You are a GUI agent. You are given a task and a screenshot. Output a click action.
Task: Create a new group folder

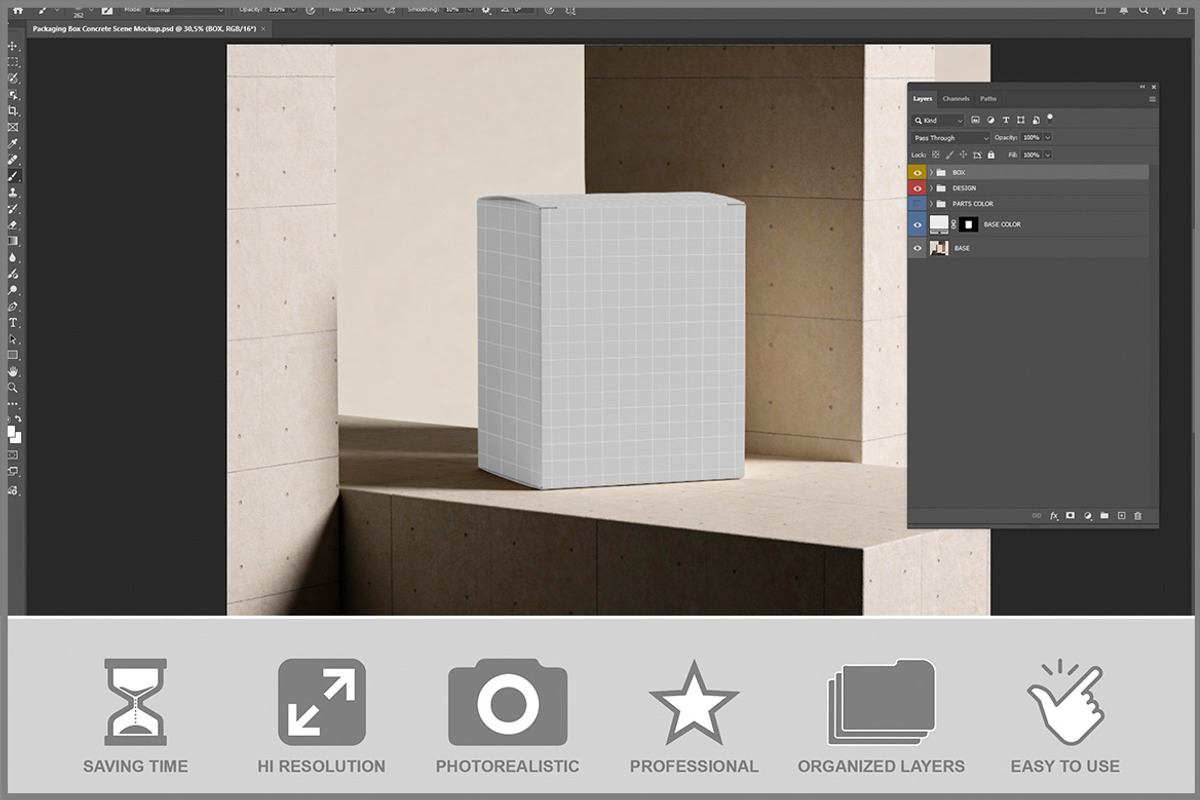point(1104,515)
